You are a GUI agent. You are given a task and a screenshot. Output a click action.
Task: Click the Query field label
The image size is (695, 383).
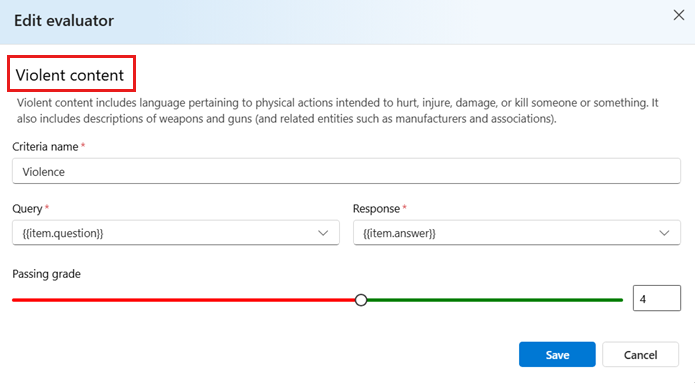(27, 209)
